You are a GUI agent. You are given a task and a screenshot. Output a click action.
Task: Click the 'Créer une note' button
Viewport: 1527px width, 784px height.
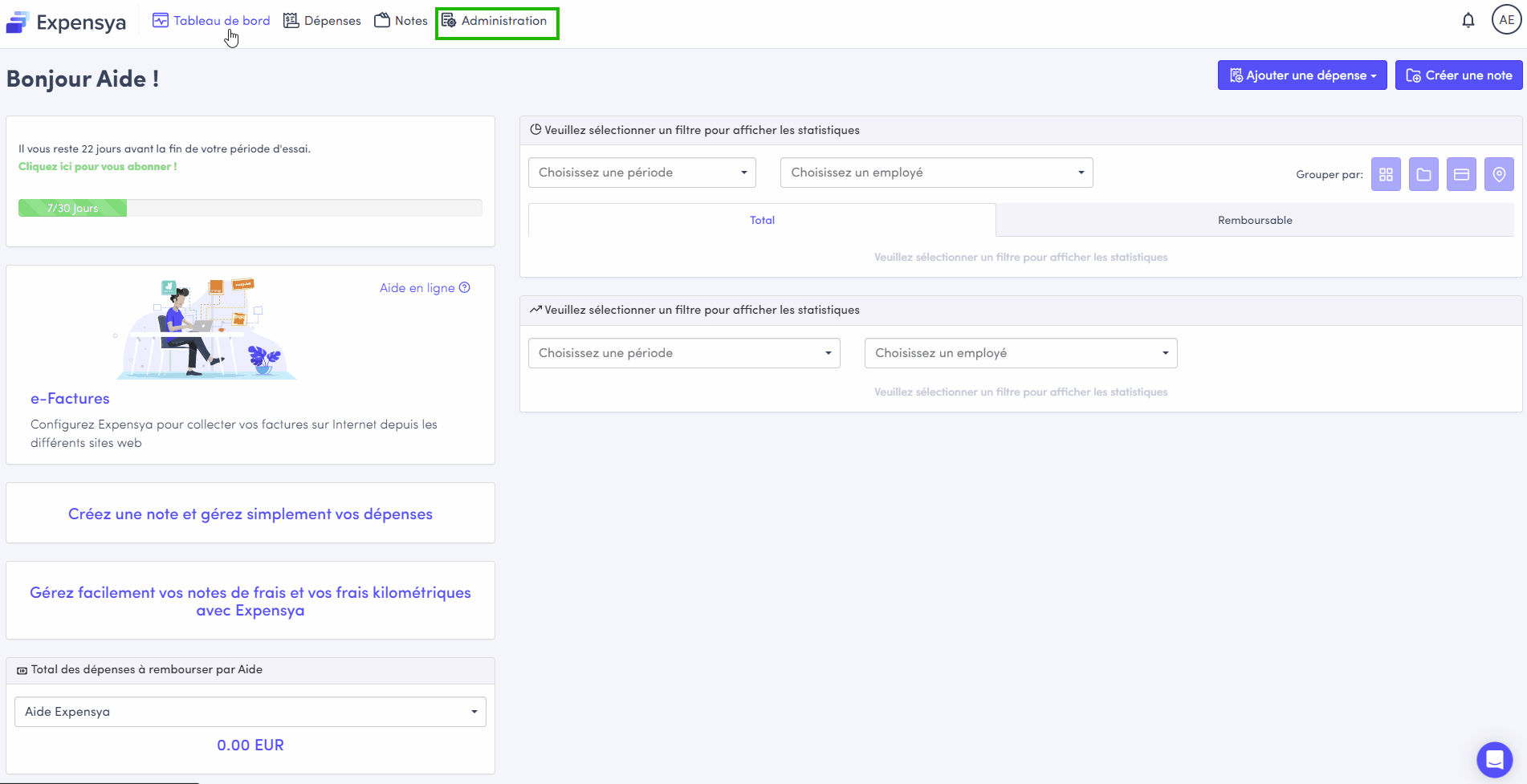[1459, 75]
